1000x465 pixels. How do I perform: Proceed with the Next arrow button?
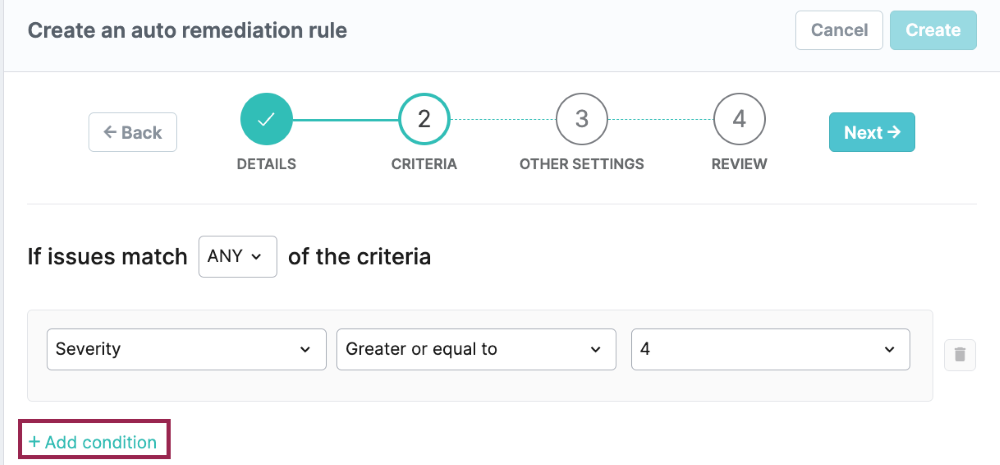(871, 132)
